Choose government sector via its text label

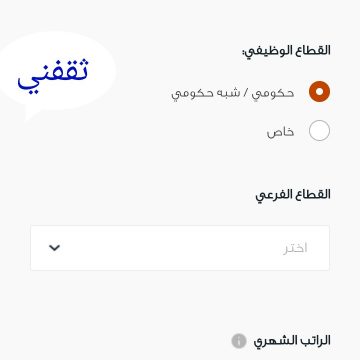[233, 93]
